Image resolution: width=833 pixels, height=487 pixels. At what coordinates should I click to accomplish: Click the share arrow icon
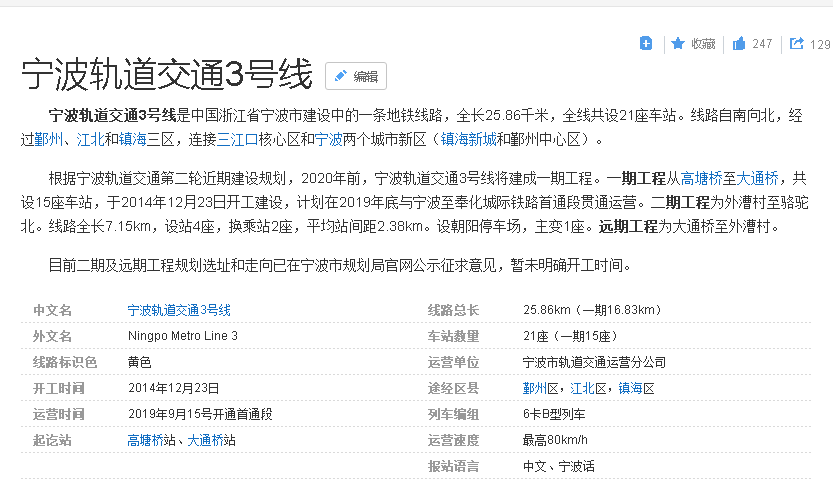click(x=796, y=44)
